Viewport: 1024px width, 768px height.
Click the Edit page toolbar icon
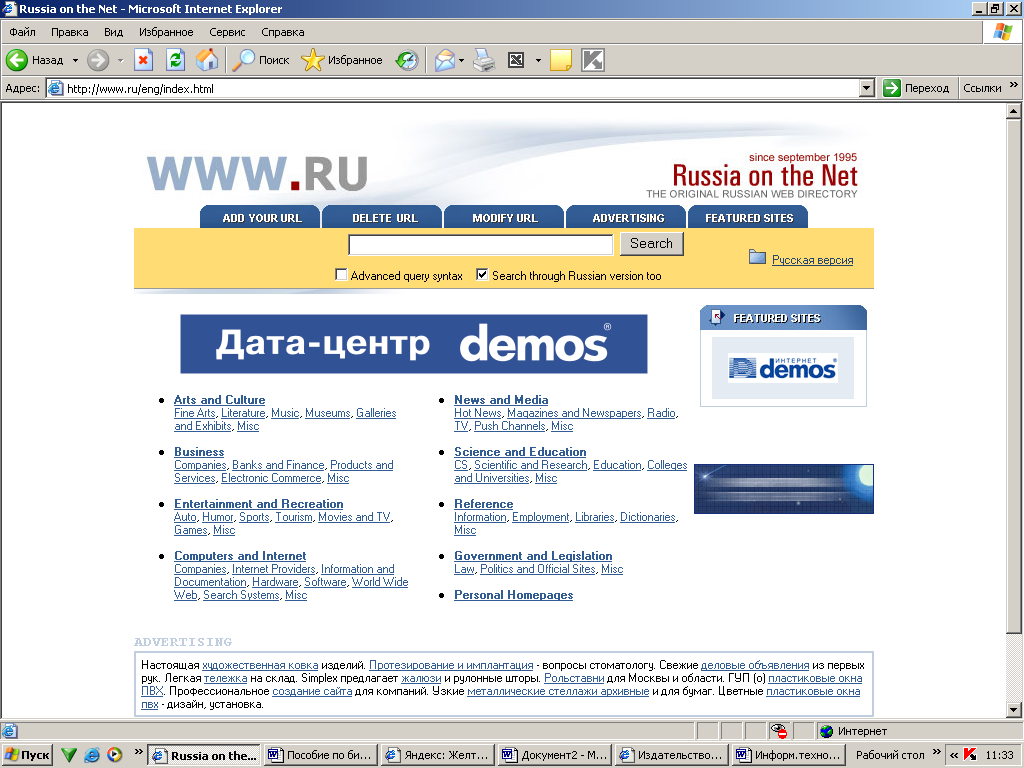(516, 60)
